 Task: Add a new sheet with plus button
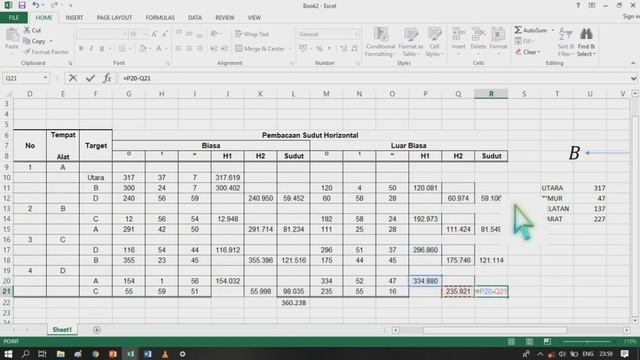(x=97, y=330)
